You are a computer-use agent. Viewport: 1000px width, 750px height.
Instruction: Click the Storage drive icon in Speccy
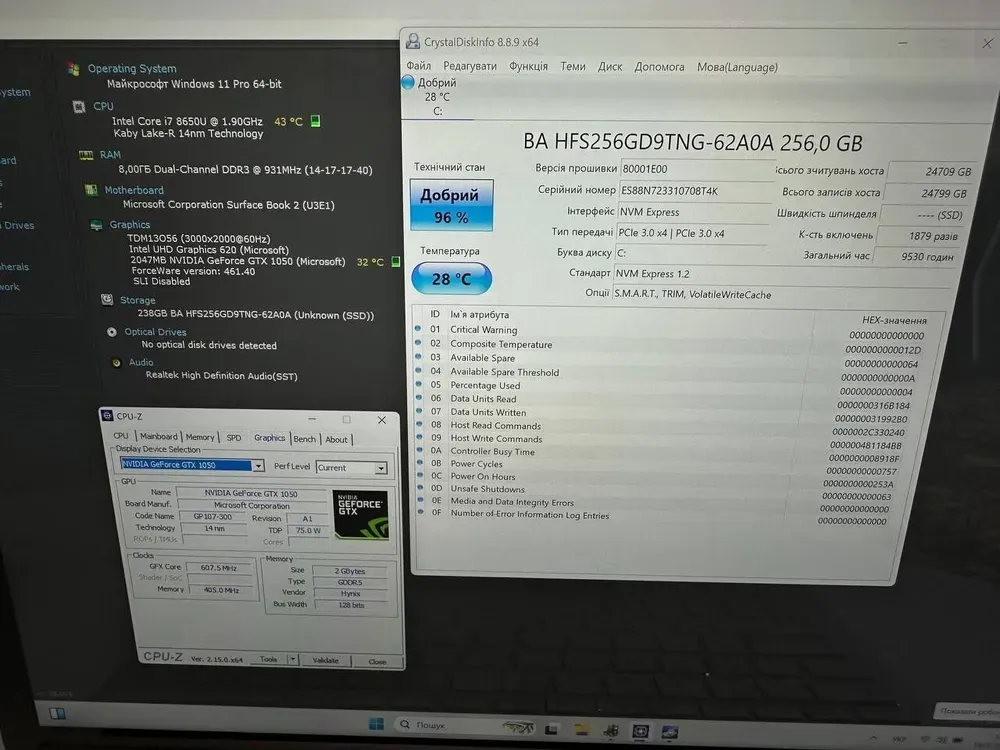click(107, 300)
